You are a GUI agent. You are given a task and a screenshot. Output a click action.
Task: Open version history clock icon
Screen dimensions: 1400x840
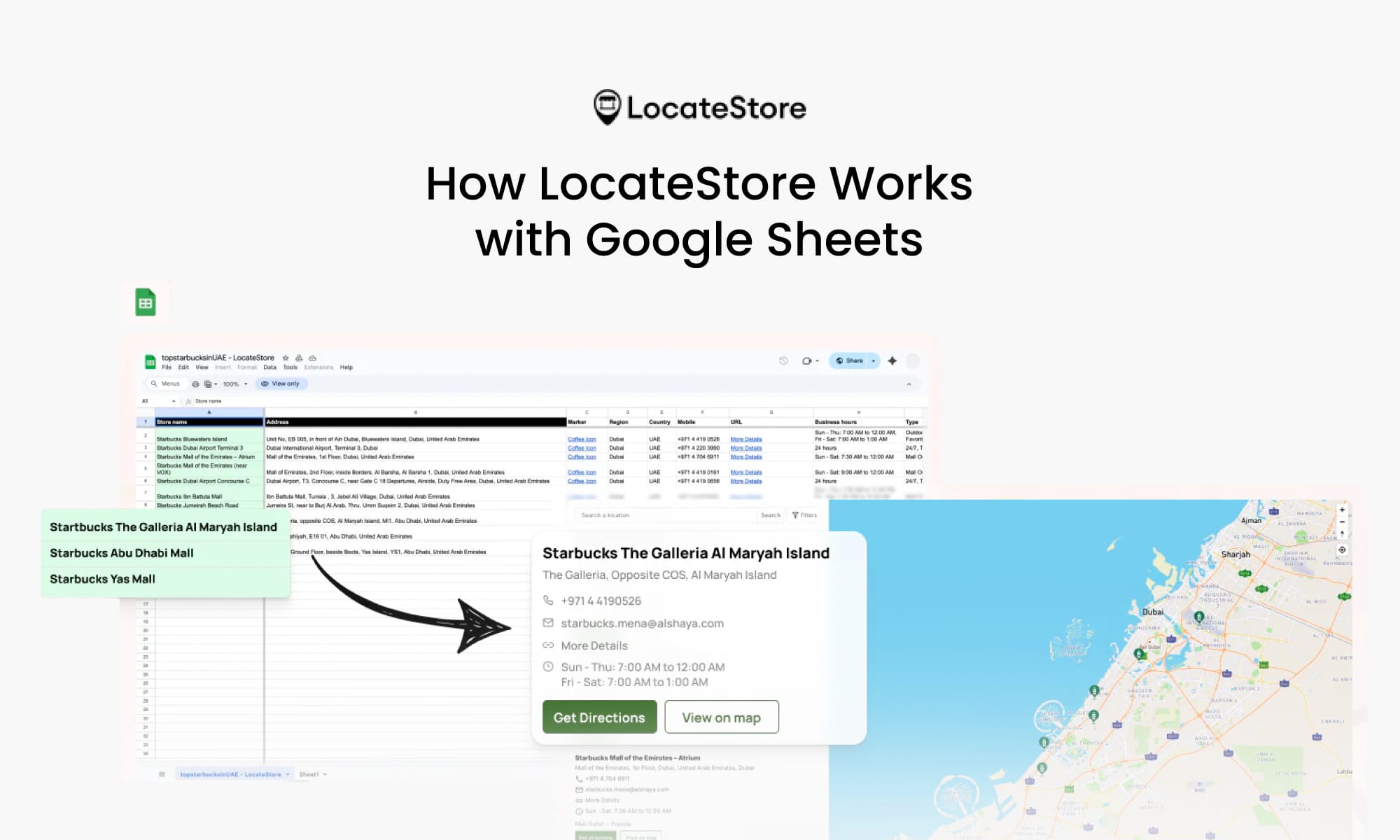tap(783, 361)
